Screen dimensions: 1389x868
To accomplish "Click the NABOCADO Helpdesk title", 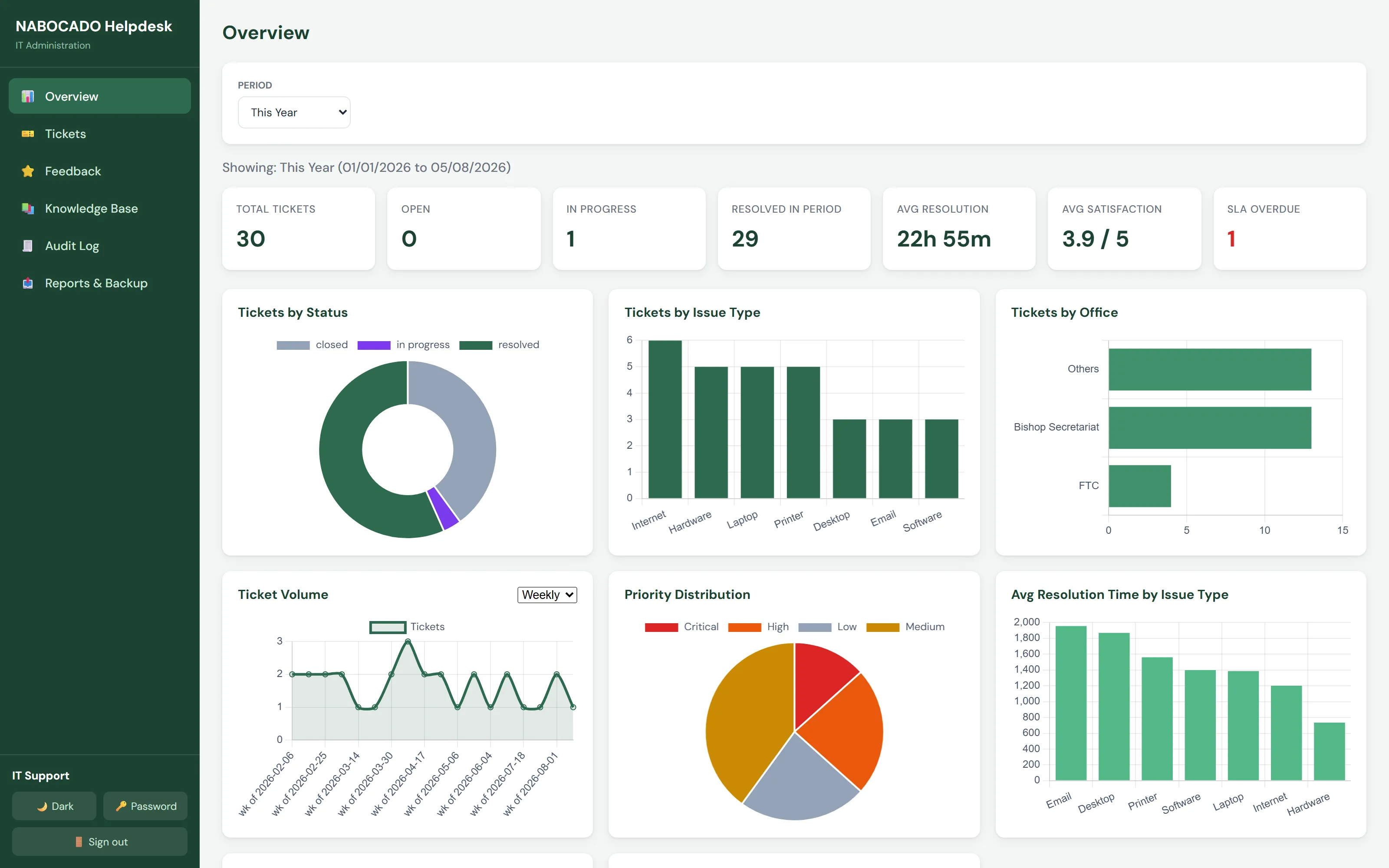I will point(94,26).
